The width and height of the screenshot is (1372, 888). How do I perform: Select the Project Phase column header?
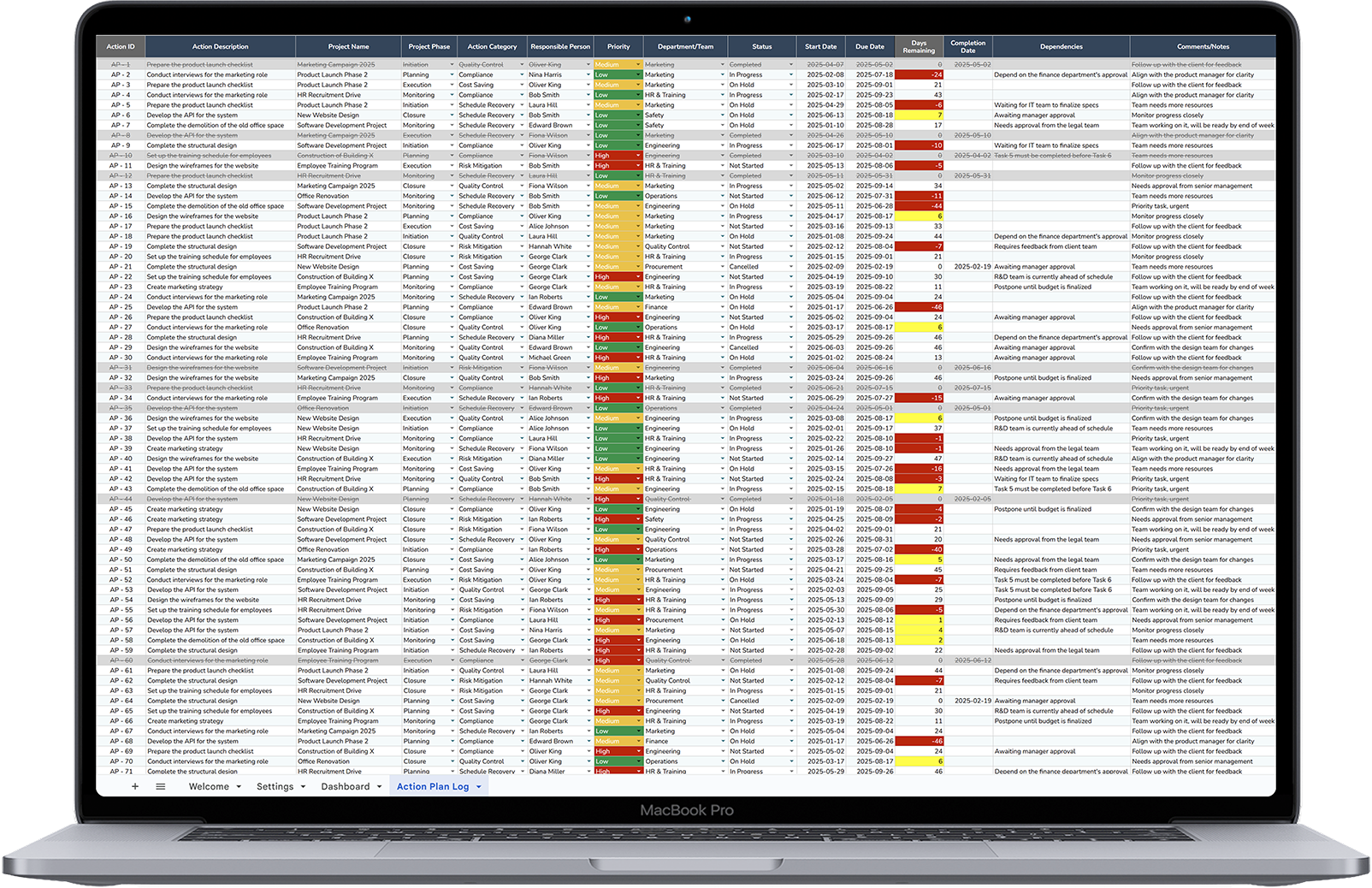(x=429, y=47)
